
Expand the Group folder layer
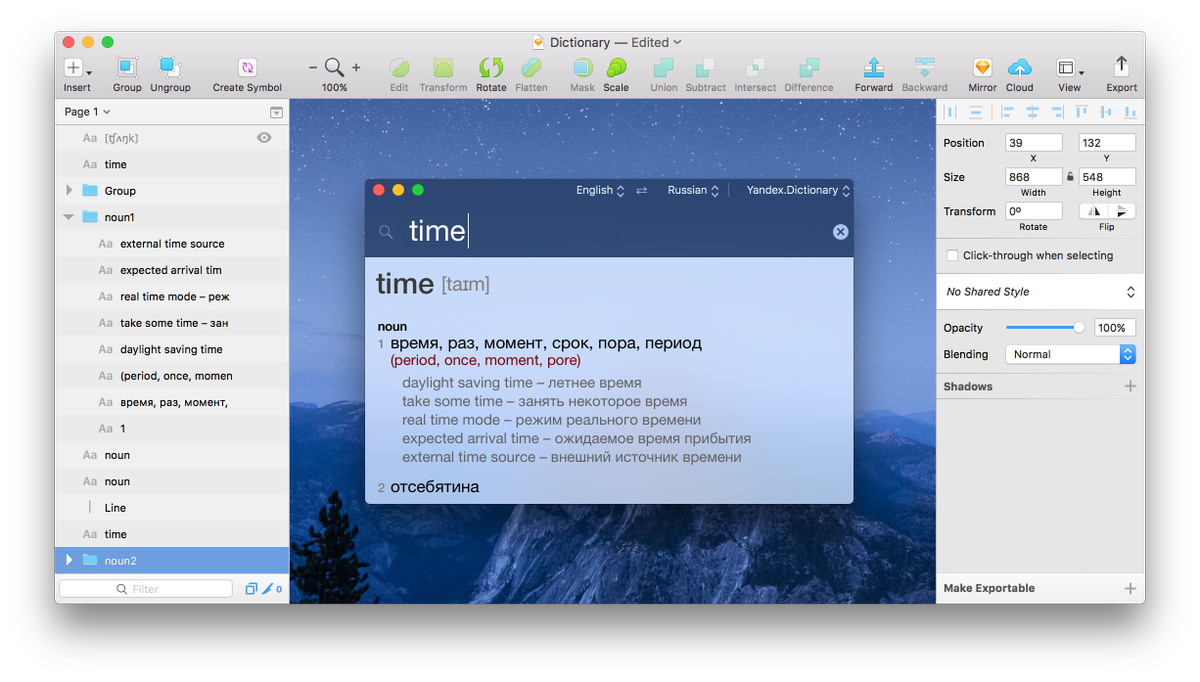(69, 190)
